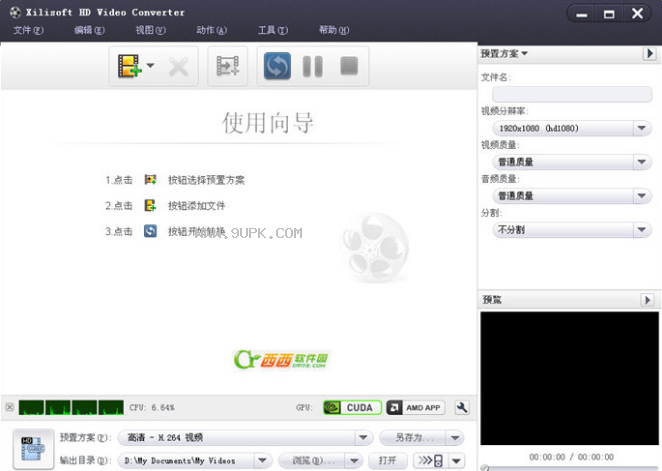Click the 使用向导 heading text
This screenshot has height=471, width=662.
[268, 123]
